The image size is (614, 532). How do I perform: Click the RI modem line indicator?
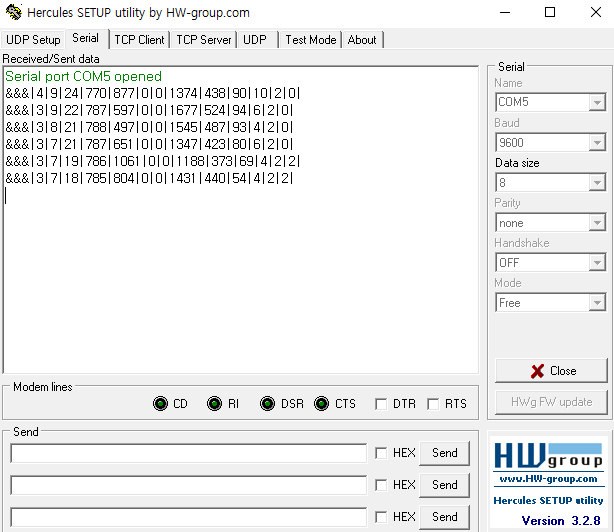214,404
